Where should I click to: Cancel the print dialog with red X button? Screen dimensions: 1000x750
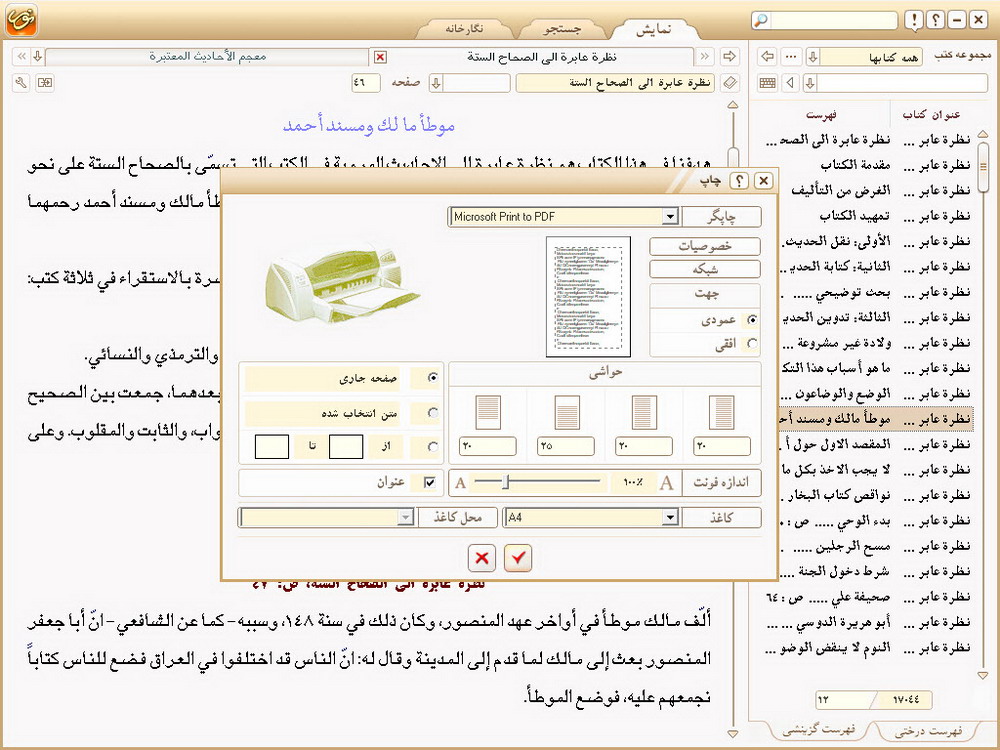[482, 558]
